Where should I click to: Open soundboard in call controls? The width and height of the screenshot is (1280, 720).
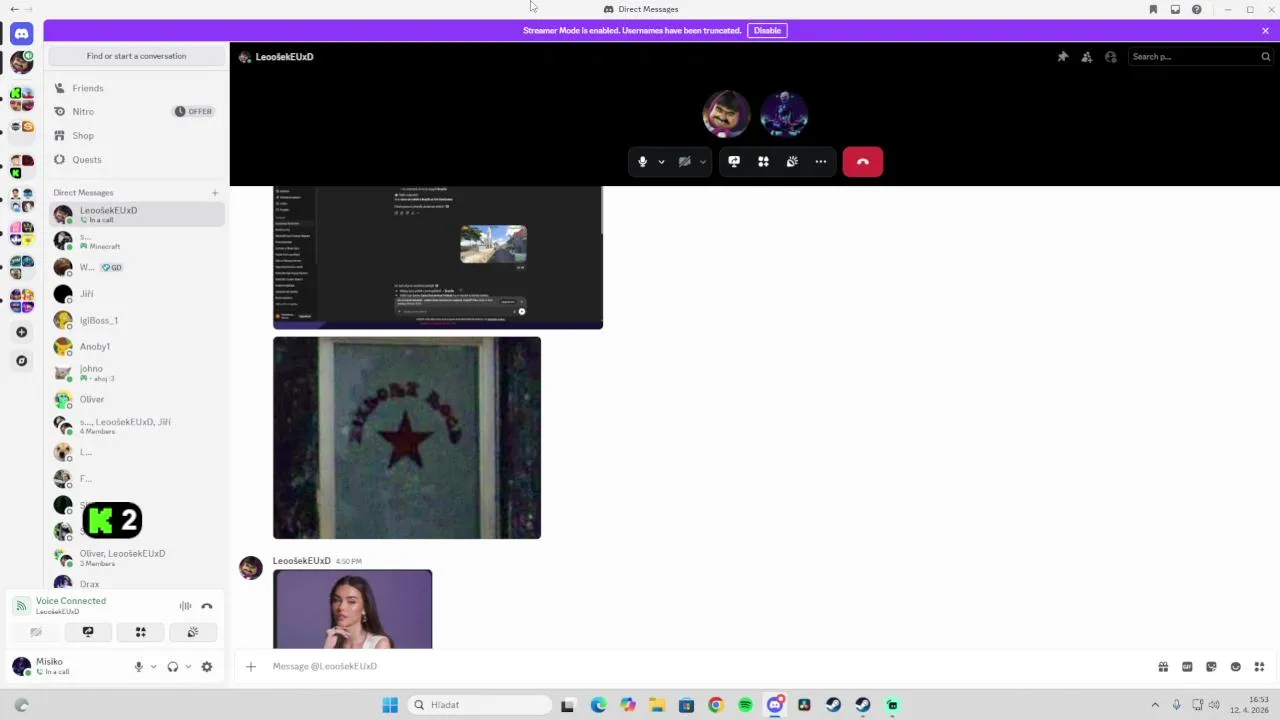click(792, 162)
